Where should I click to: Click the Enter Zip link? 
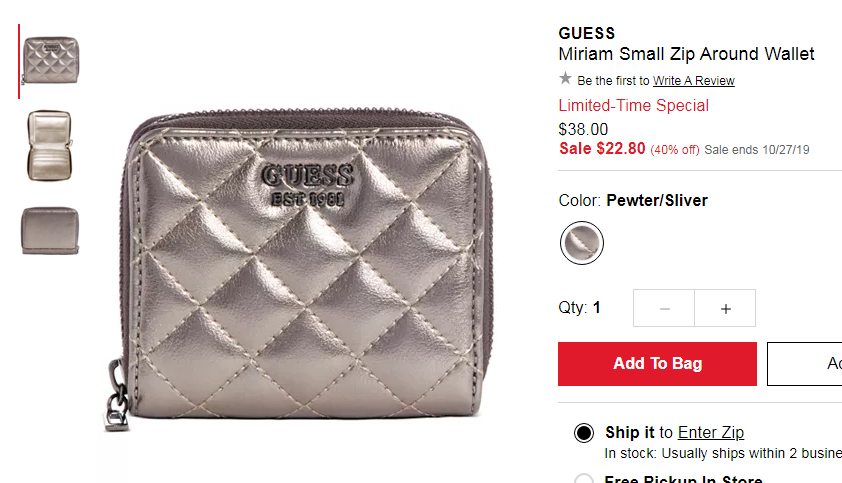coord(710,432)
